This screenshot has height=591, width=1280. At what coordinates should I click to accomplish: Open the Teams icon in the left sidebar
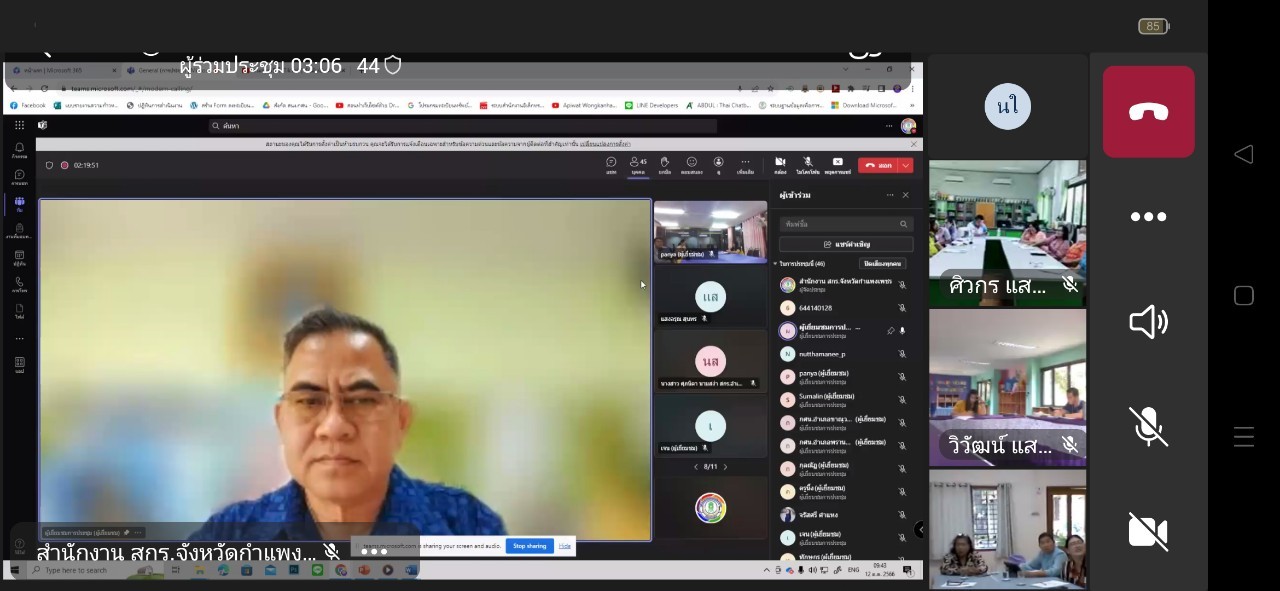click(19, 204)
